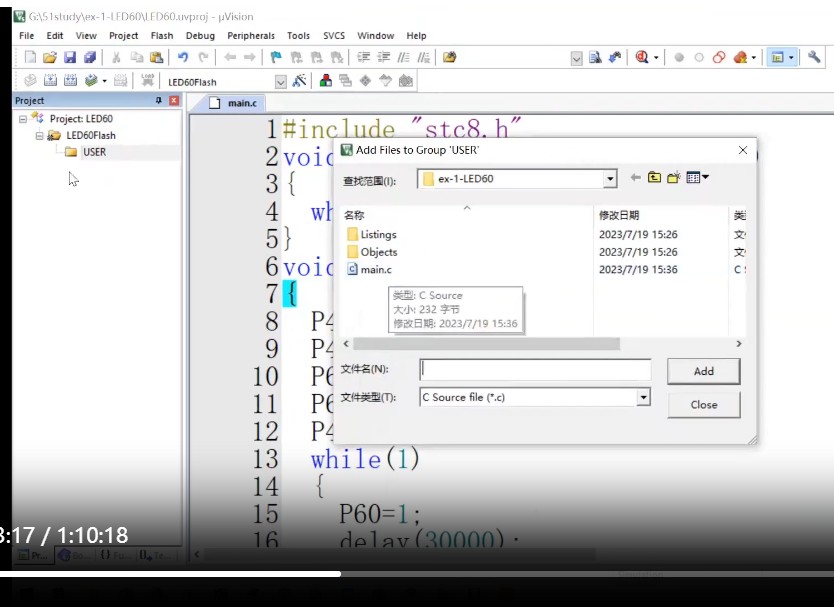Click the Rebuild all target files icon
Image resolution: width=834 pixels, height=608 pixels.
pyautogui.click(x=70, y=81)
